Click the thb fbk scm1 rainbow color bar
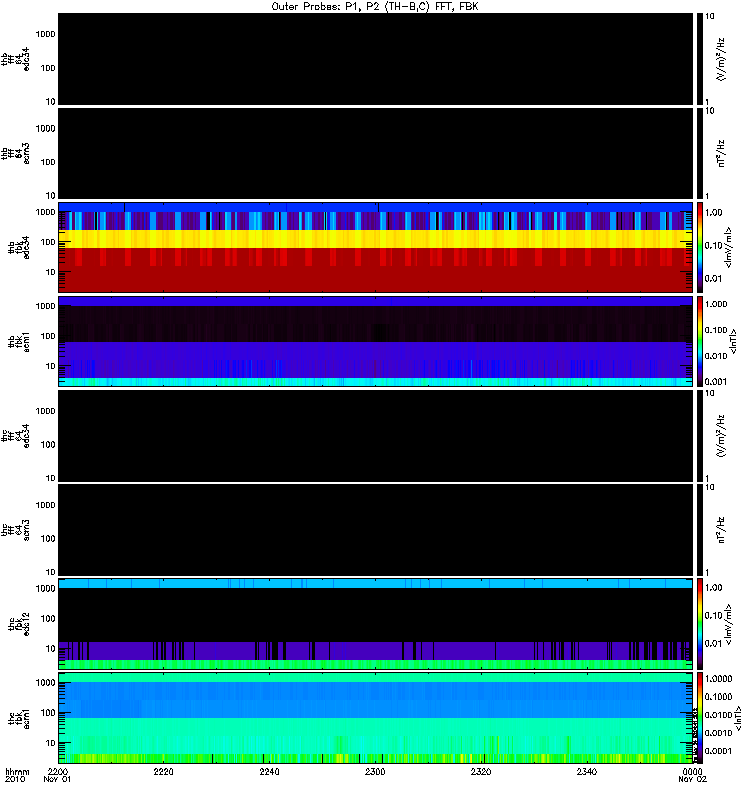 pos(700,341)
